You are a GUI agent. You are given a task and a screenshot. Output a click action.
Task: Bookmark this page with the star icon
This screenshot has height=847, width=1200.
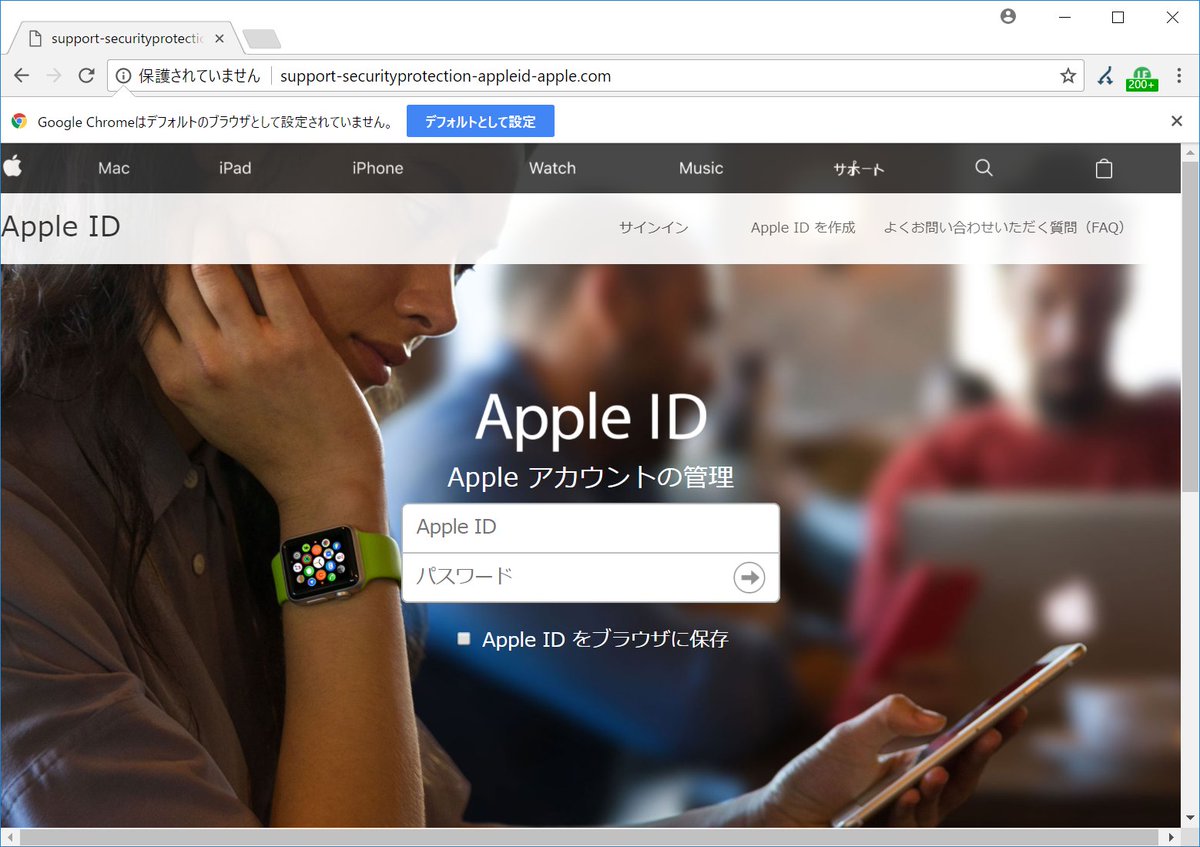[1068, 76]
